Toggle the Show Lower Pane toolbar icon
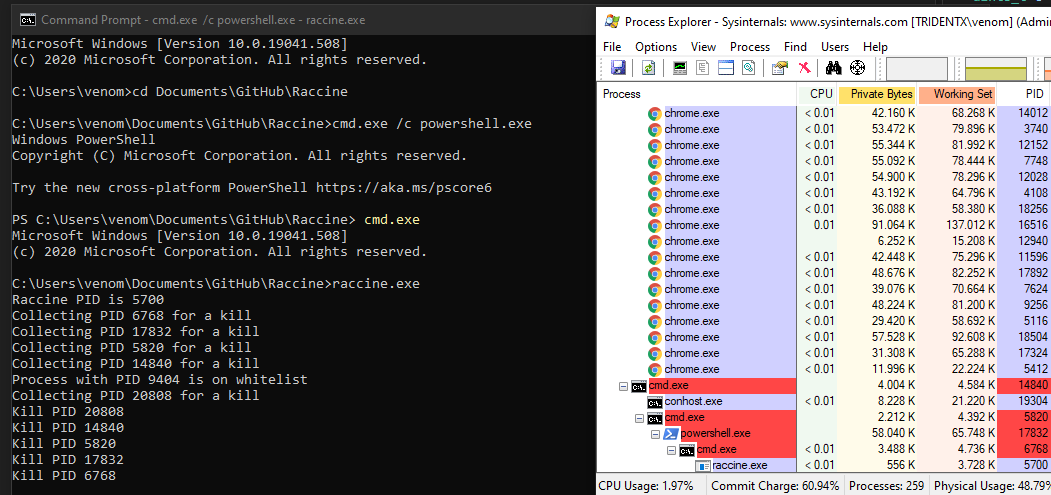The width and height of the screenshot is (1051, 495). (726, 68)
